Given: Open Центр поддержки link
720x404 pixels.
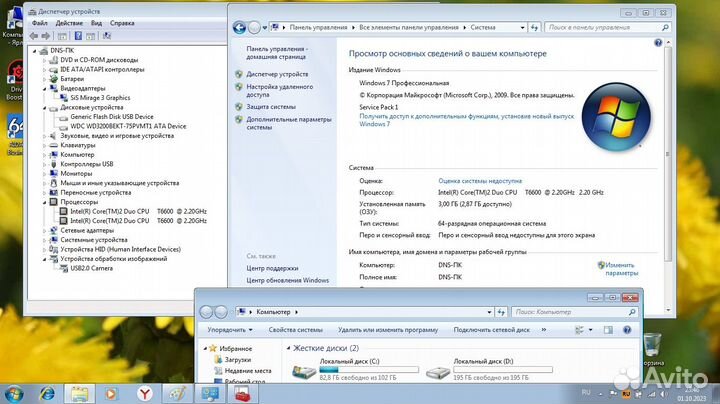Looking at the screenshot, I should (272, 268).
